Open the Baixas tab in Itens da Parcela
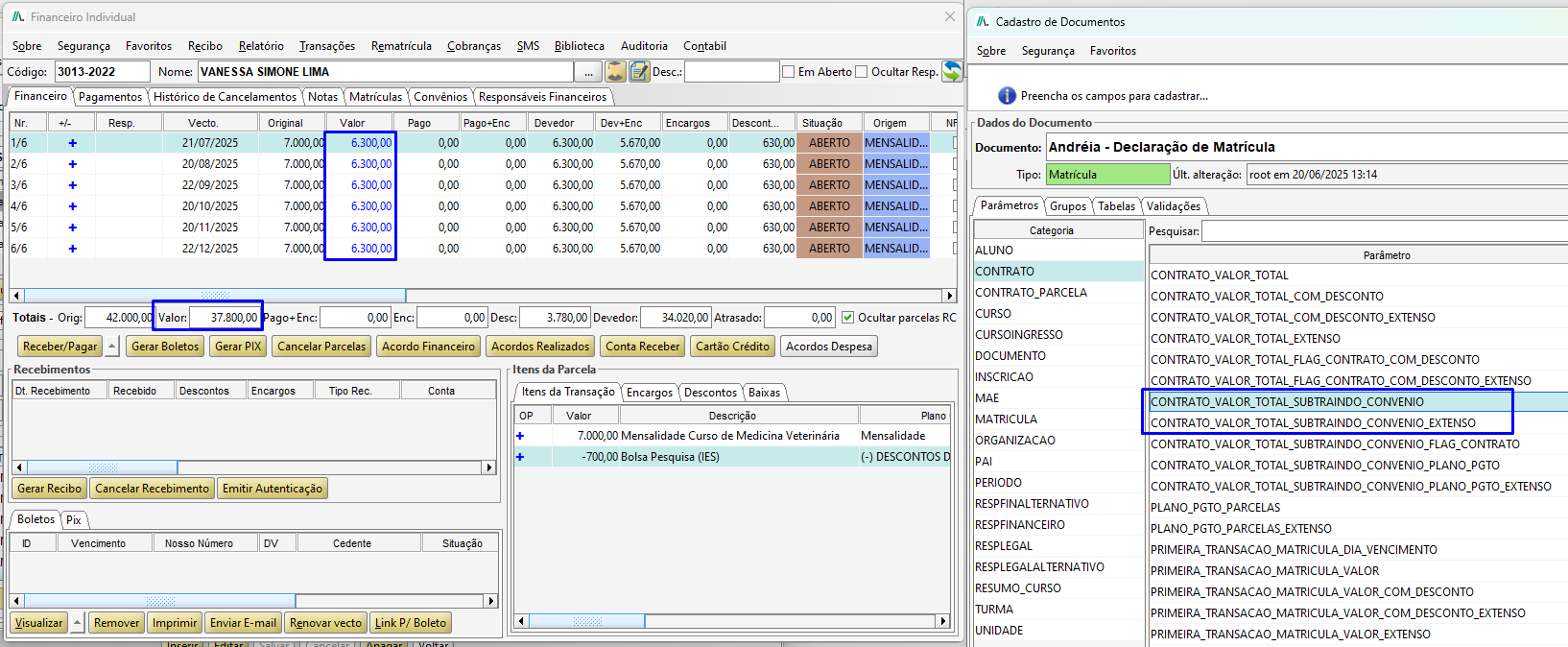The width and height of the screenshot is (1568, 647). click(x=765, y=393)
